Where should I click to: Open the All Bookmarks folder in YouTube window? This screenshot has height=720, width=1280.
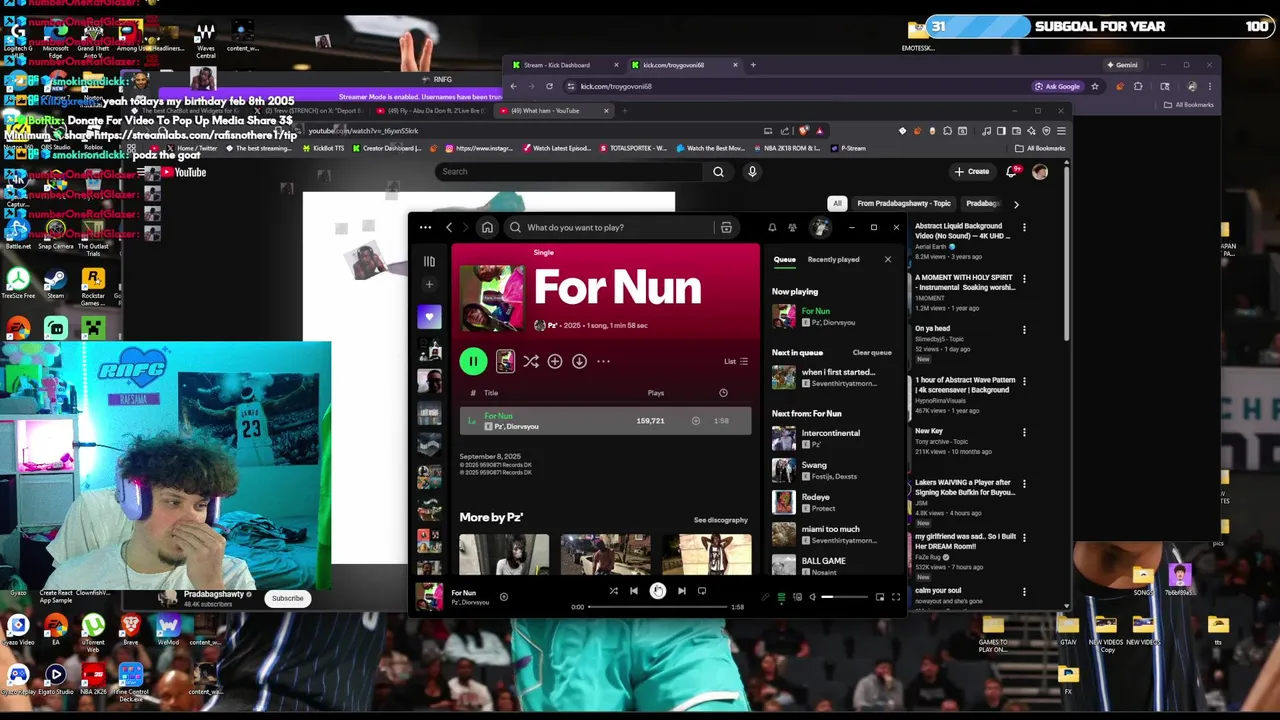tap(1040, 148)
